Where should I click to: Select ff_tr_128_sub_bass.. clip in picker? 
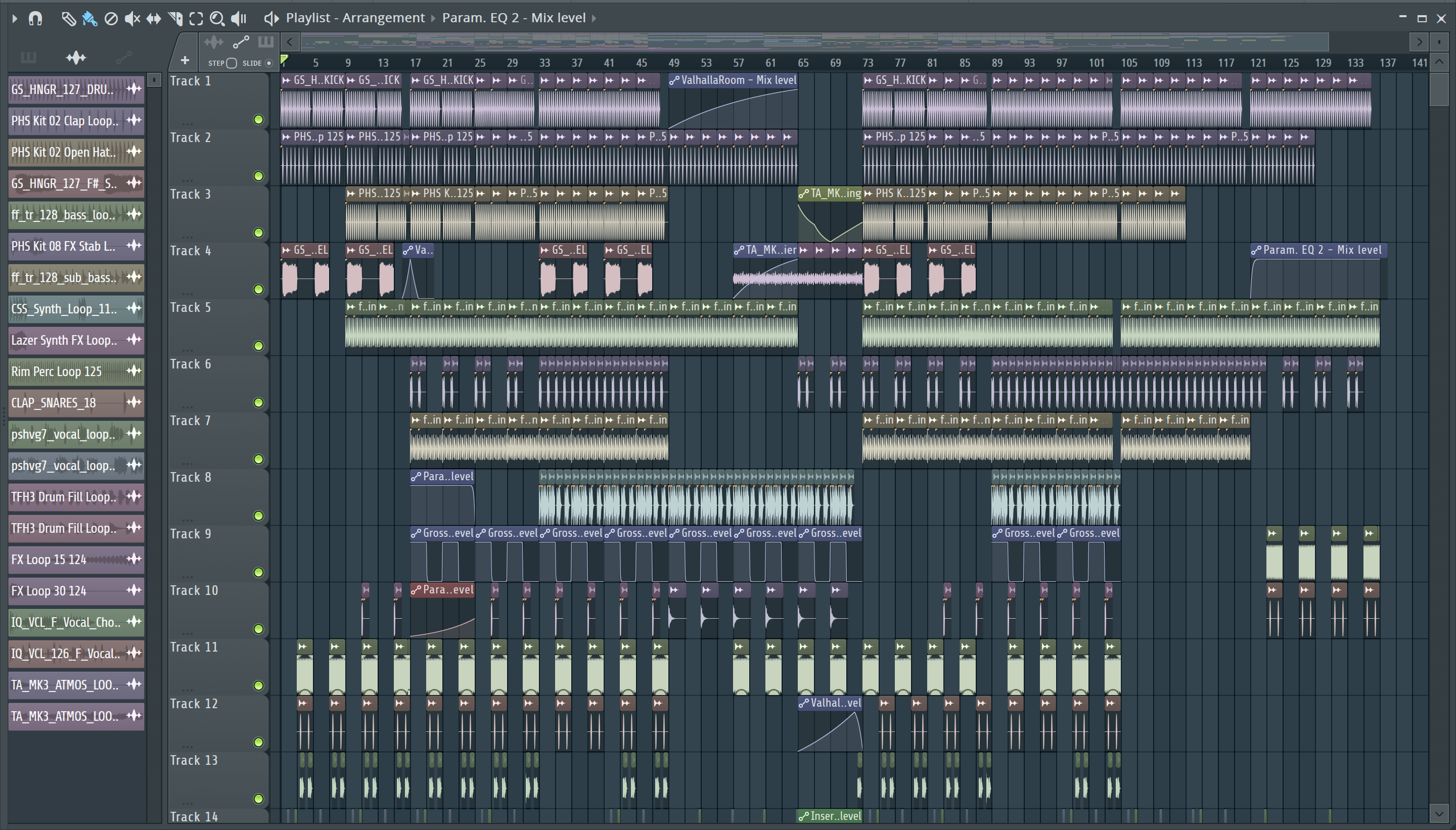point(76,277)
